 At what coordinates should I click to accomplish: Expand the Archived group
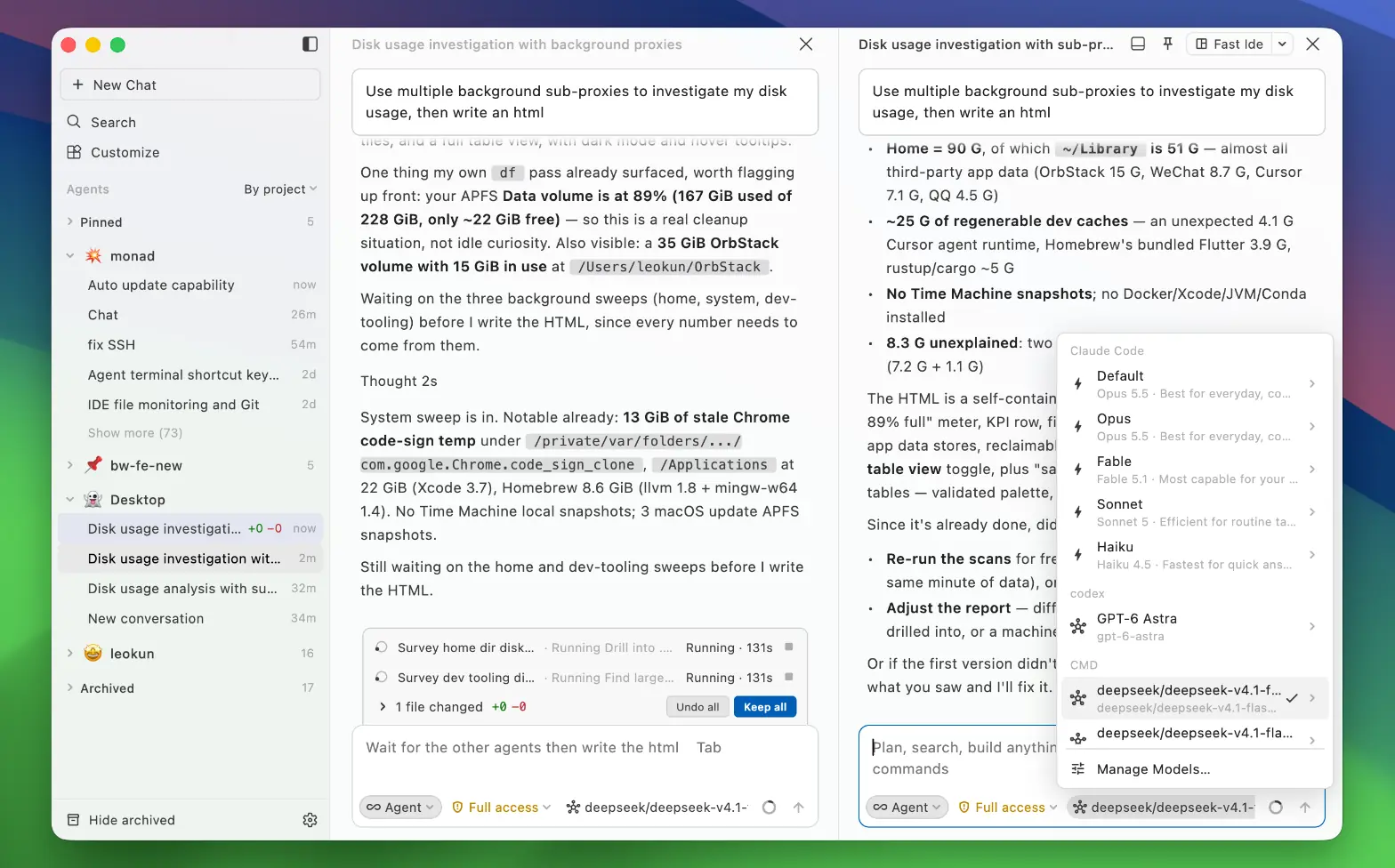[70, 688]
